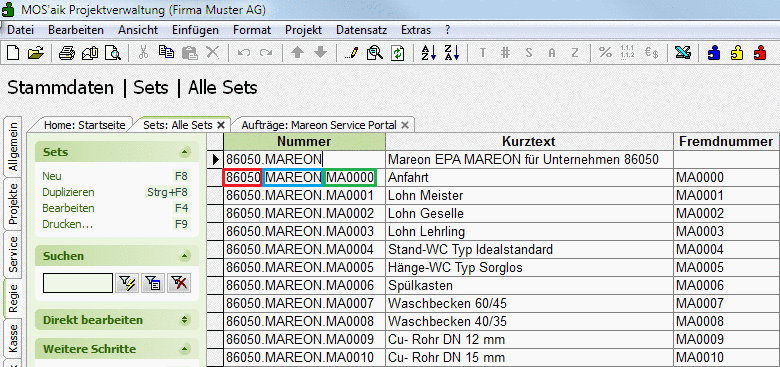Sort by the Kurztext column header

(x=529, y=142)
